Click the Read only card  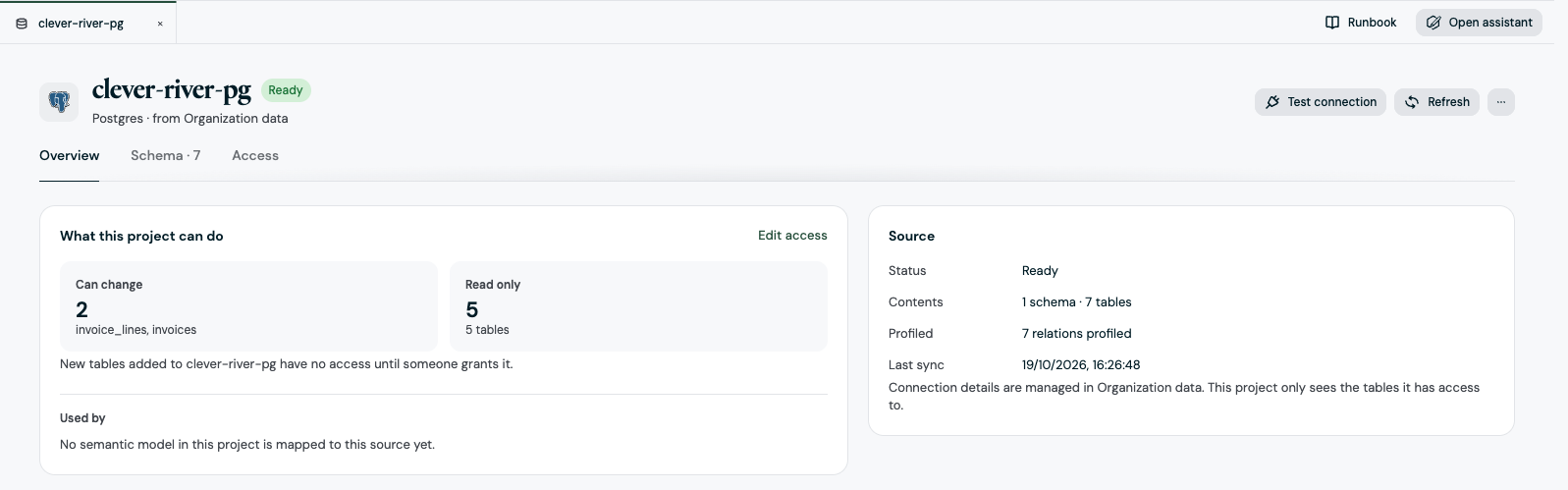click(638, 306)
